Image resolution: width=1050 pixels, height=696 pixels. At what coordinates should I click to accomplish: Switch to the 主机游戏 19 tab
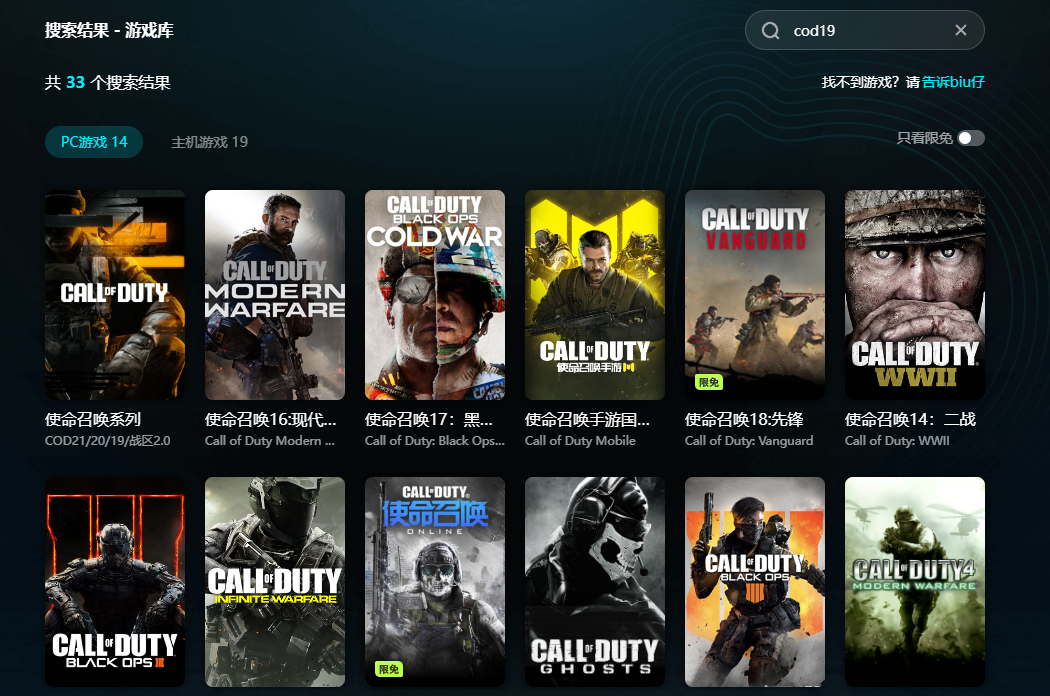[210, 142]
